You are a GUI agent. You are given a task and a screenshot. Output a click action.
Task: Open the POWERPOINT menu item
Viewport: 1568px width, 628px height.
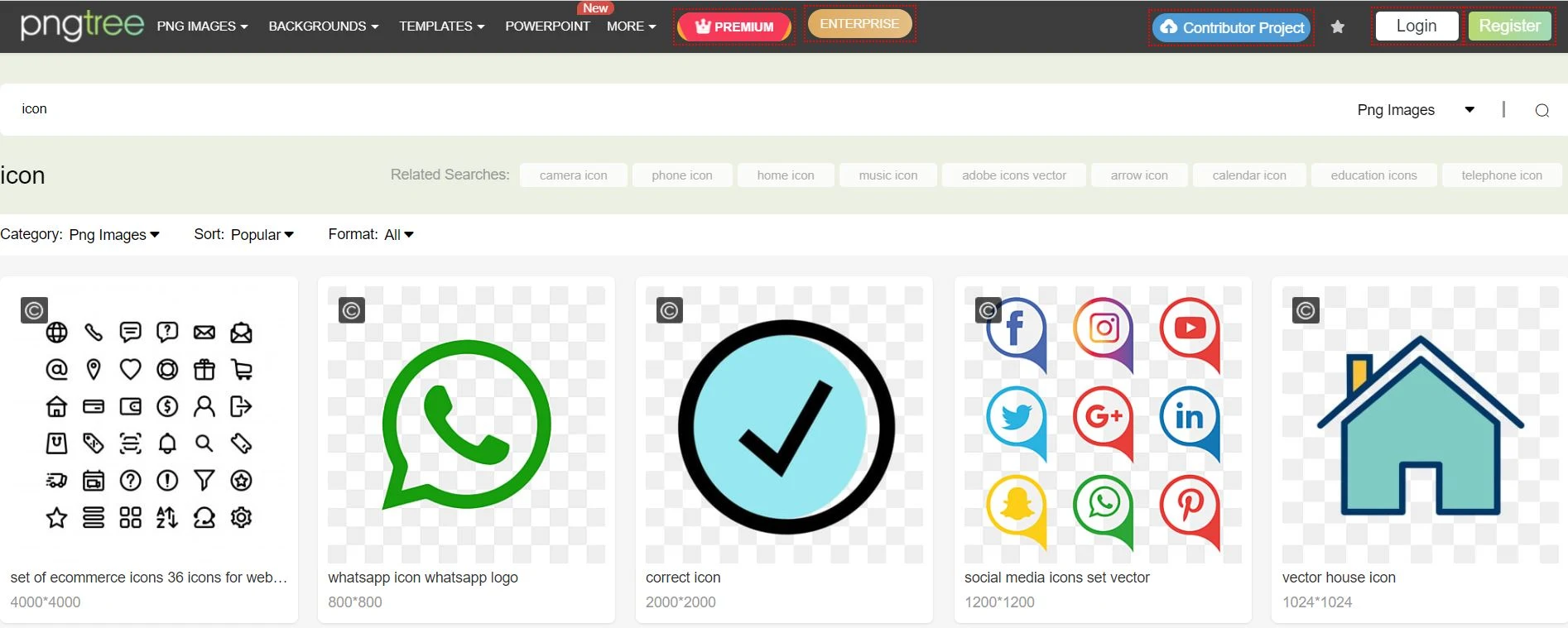[547, 26]
